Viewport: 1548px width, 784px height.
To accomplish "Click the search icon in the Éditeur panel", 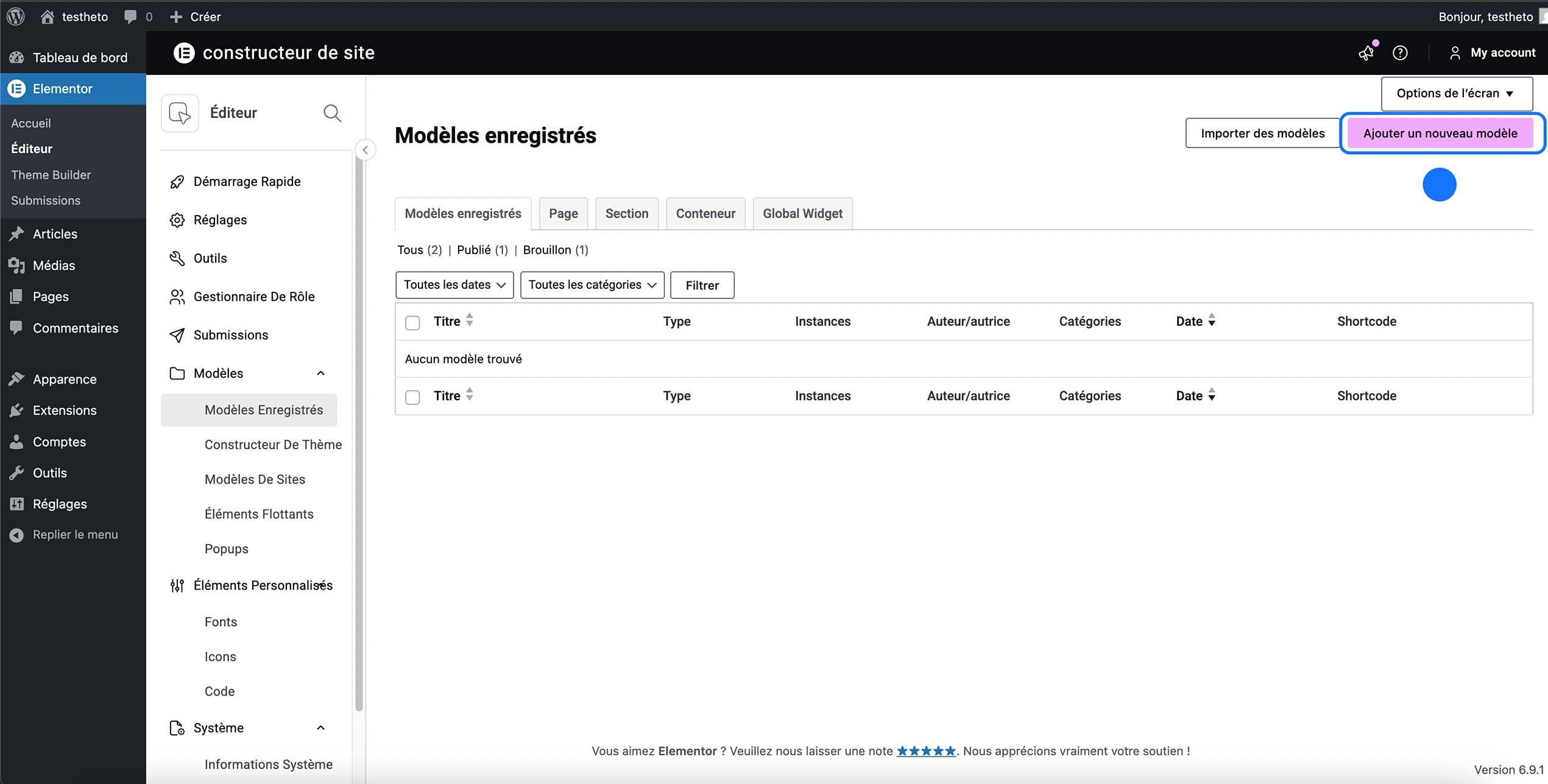I will click(332, 113).
